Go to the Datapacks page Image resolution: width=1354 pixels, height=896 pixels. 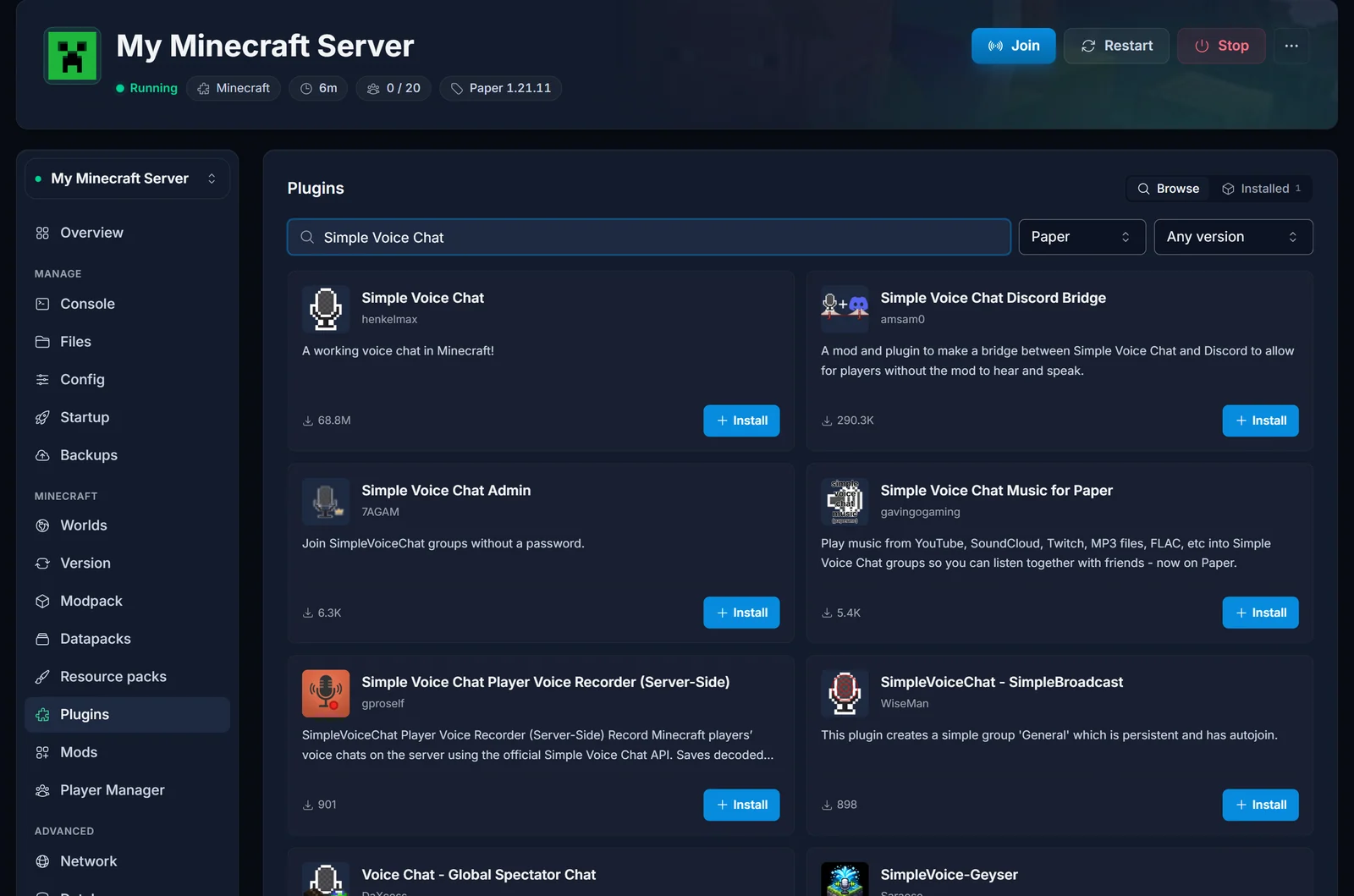point(127,639)
